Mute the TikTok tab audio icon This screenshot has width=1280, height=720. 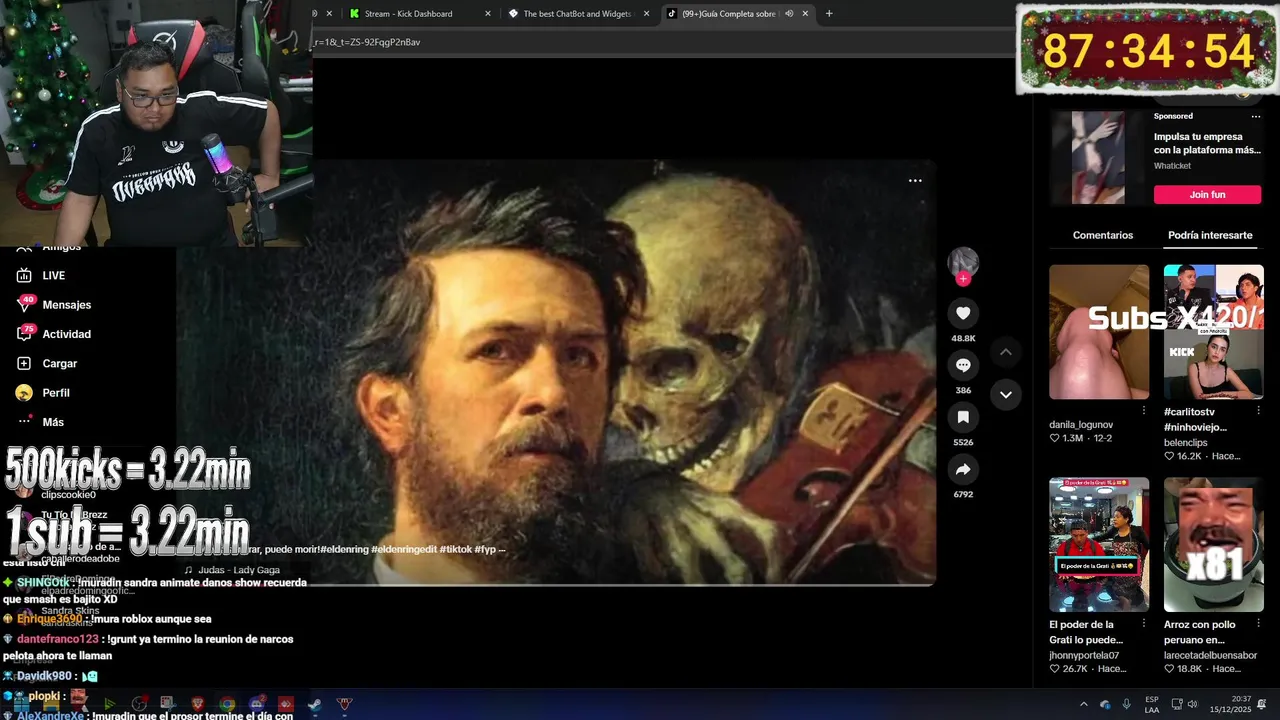pyautogui.click(x=789, y=14)
